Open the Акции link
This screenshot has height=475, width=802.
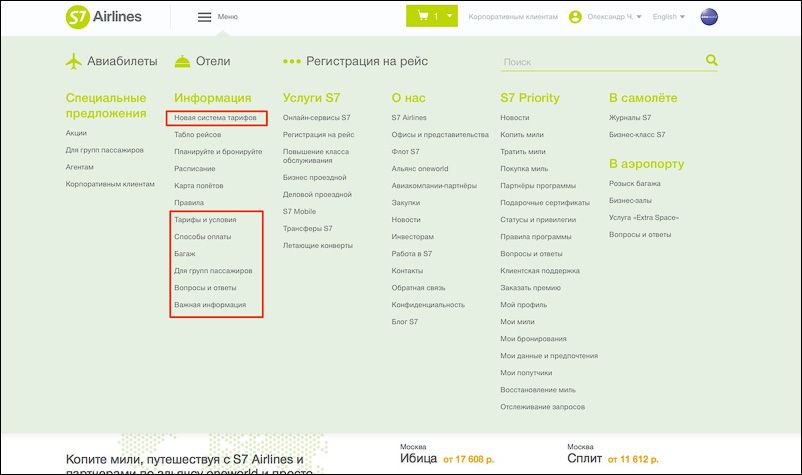click(76, 133)
